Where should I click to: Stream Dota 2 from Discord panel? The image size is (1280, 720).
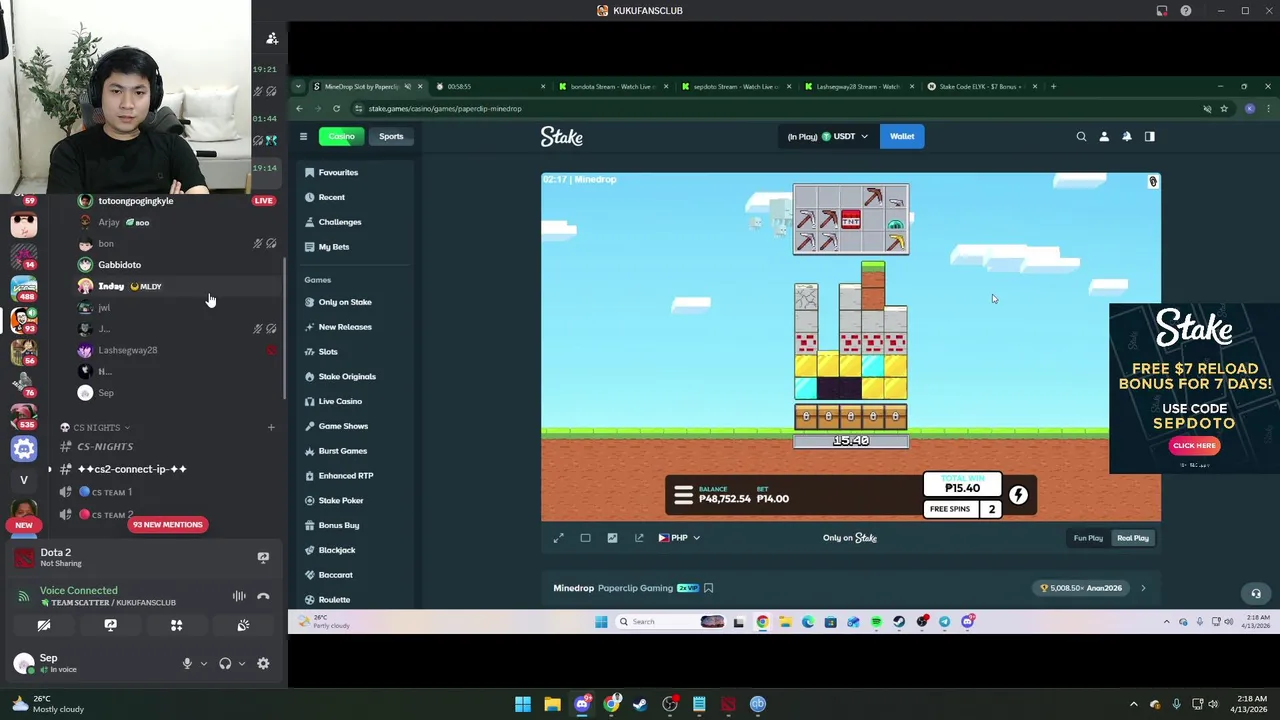pos(263,557)
